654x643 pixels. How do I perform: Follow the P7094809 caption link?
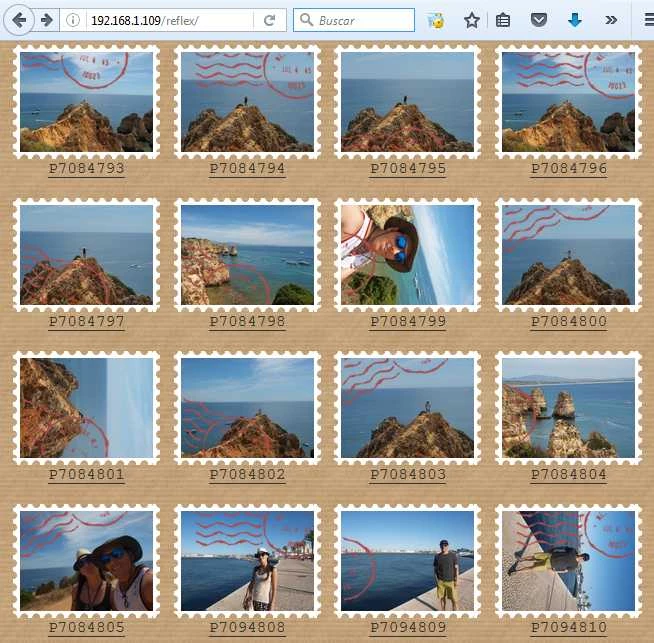(408, 628)
